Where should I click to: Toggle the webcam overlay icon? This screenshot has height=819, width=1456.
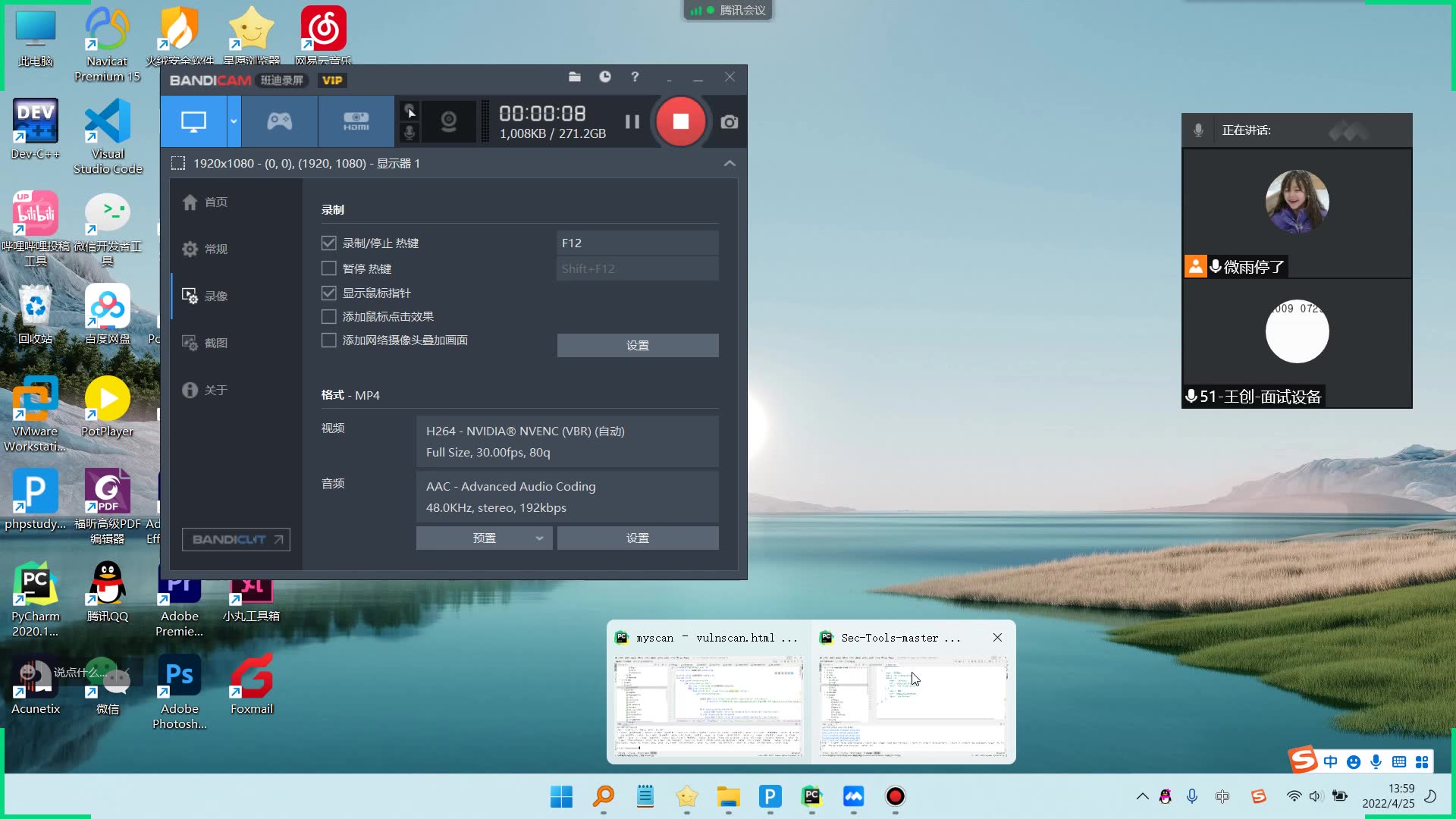tap(449, 121)
